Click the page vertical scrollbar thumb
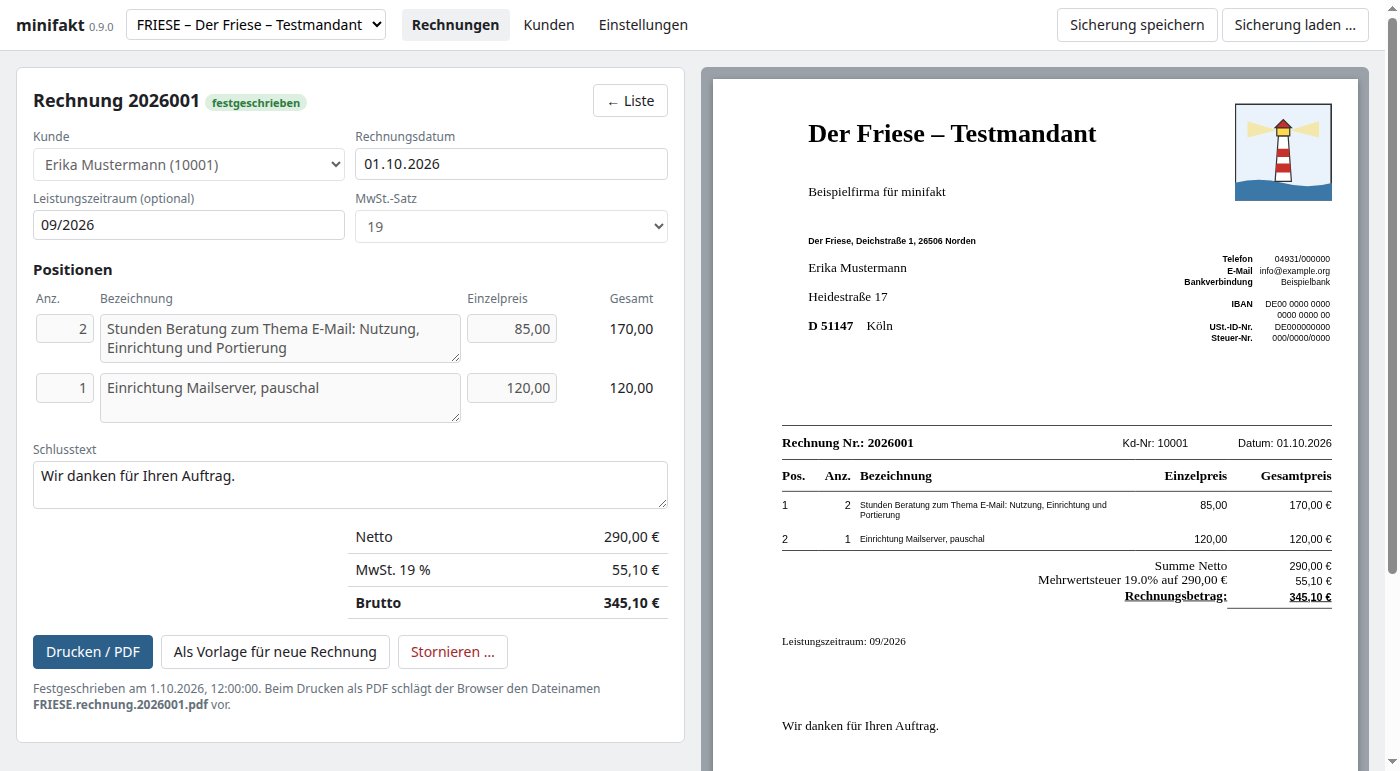 click(x=1392, y=296)
